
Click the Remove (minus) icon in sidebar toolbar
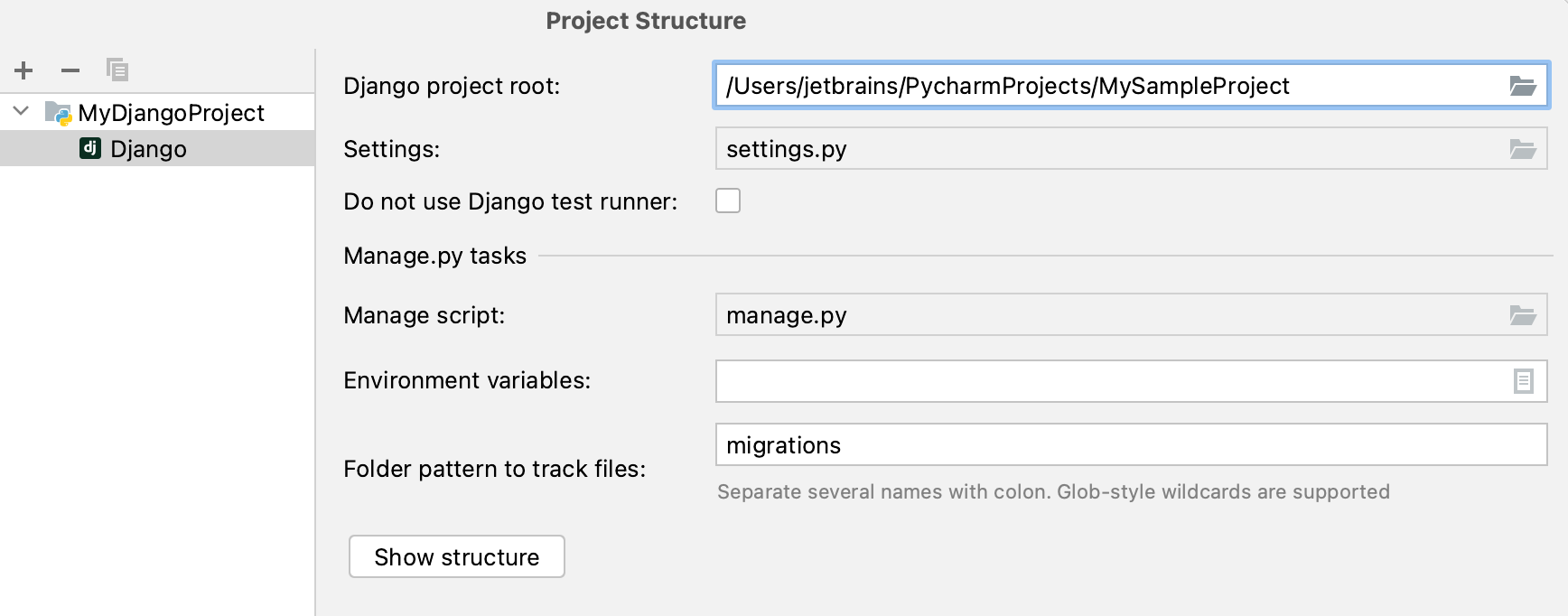point(70,70)
